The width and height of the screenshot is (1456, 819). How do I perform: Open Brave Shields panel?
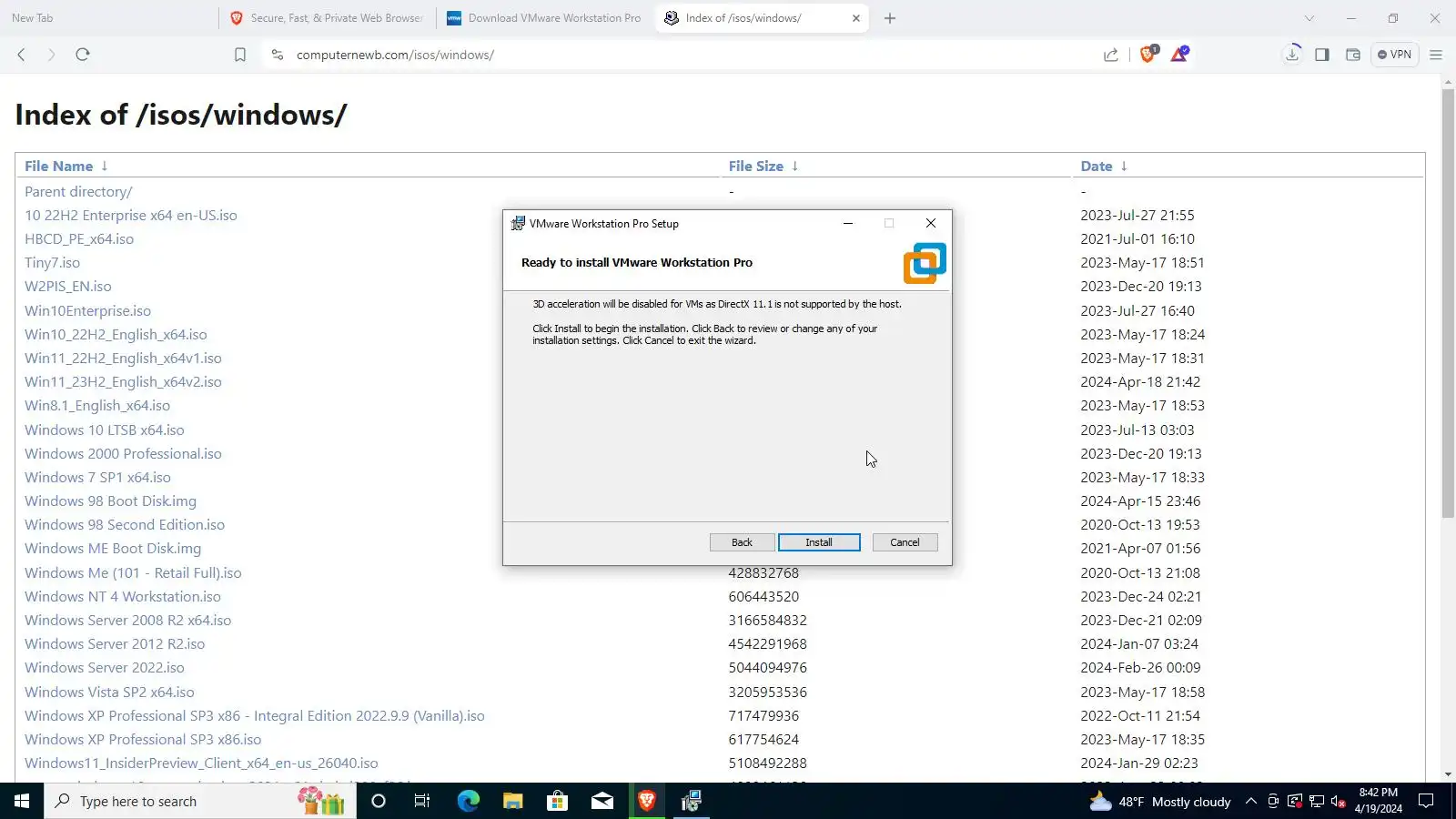click(1148, 54)
